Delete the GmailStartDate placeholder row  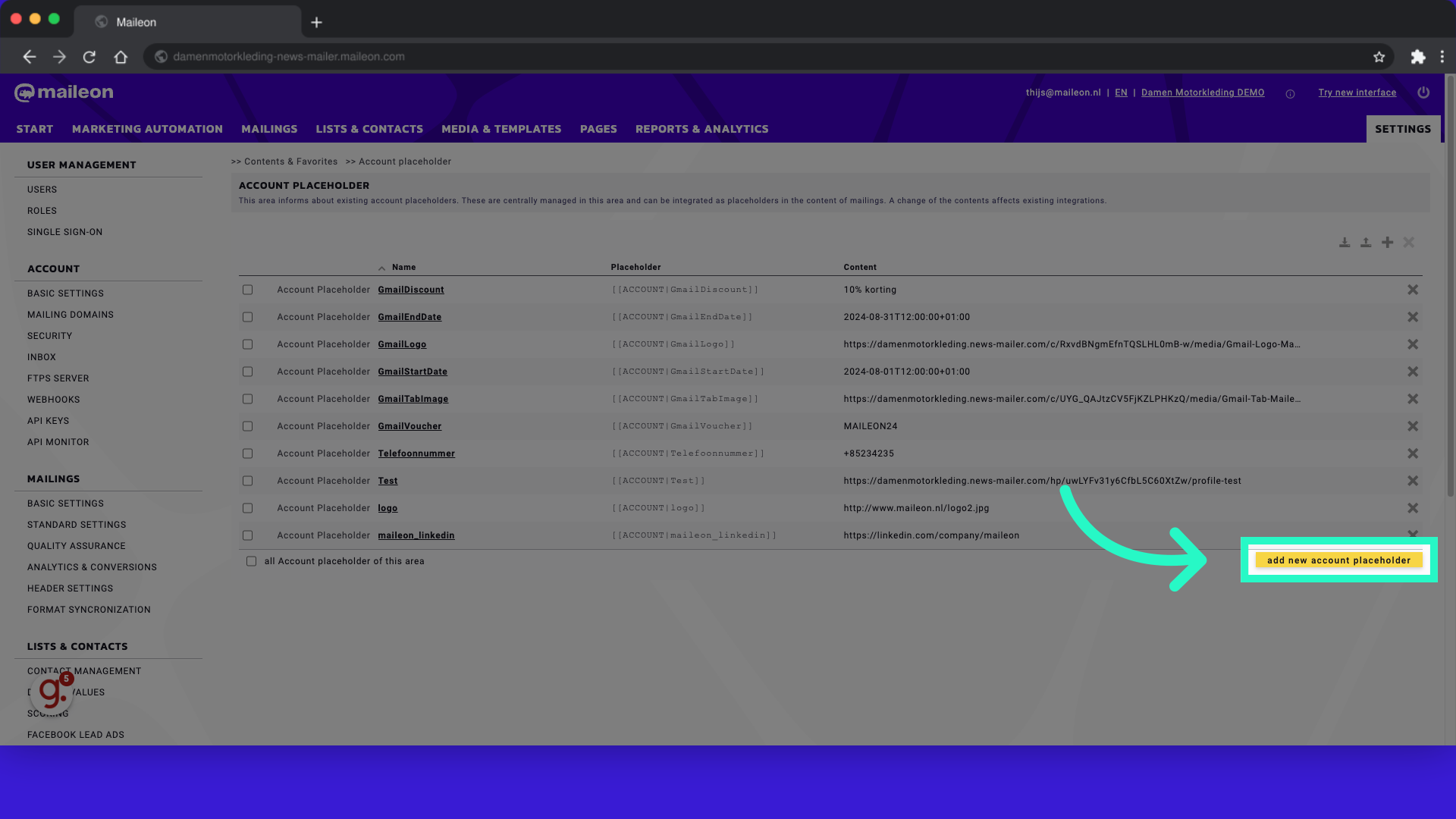(1413, 372)
